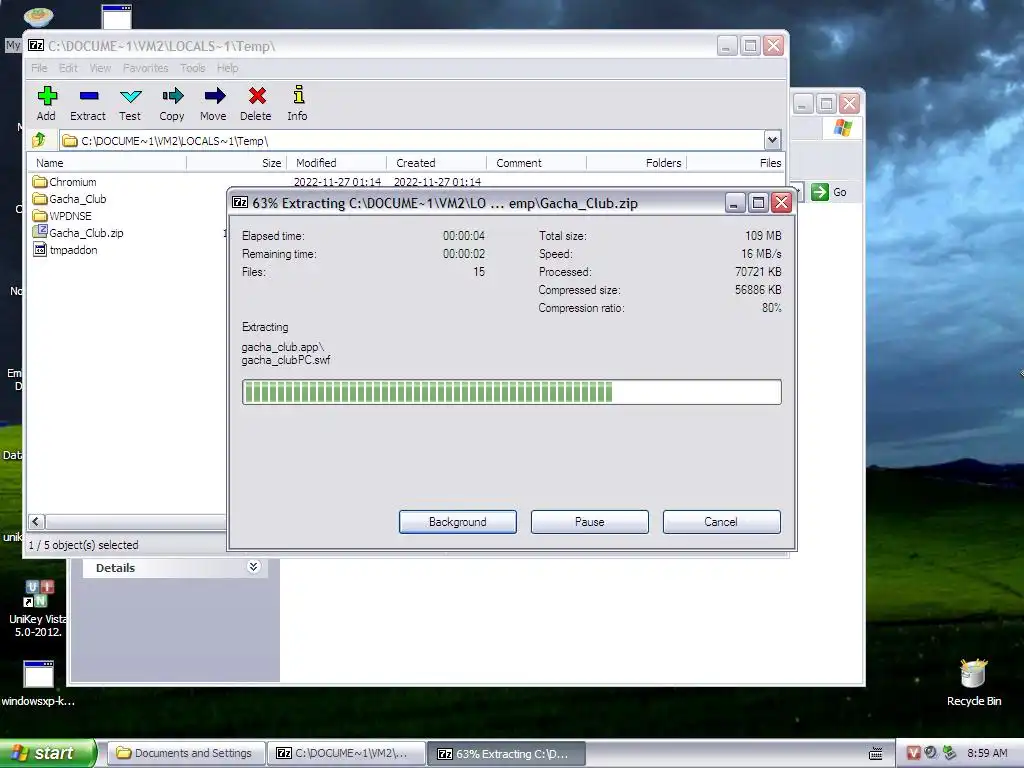Click the 7z icon in main window title

37,45
